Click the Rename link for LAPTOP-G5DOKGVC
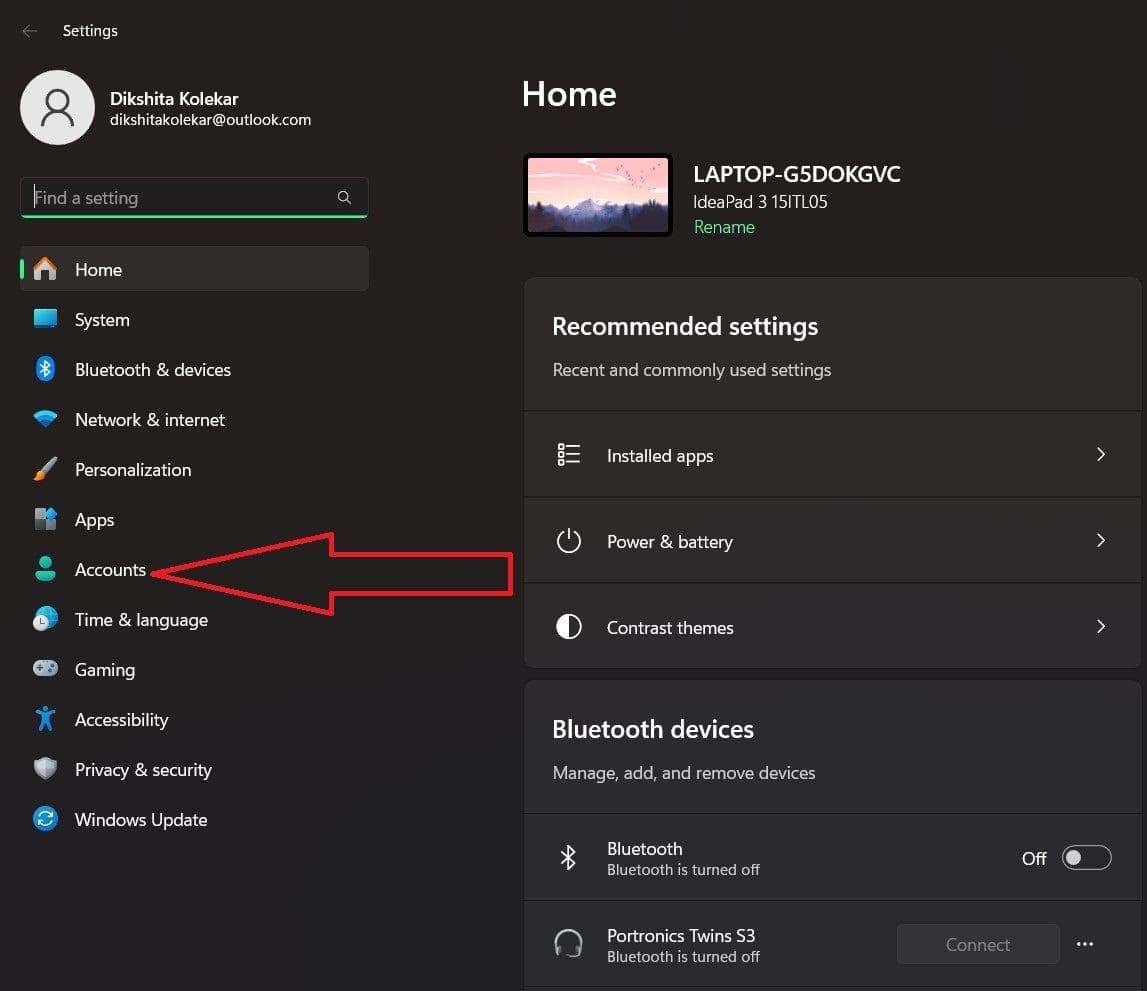Viewport: 1147px width, 991px height. tap(724, 227)
